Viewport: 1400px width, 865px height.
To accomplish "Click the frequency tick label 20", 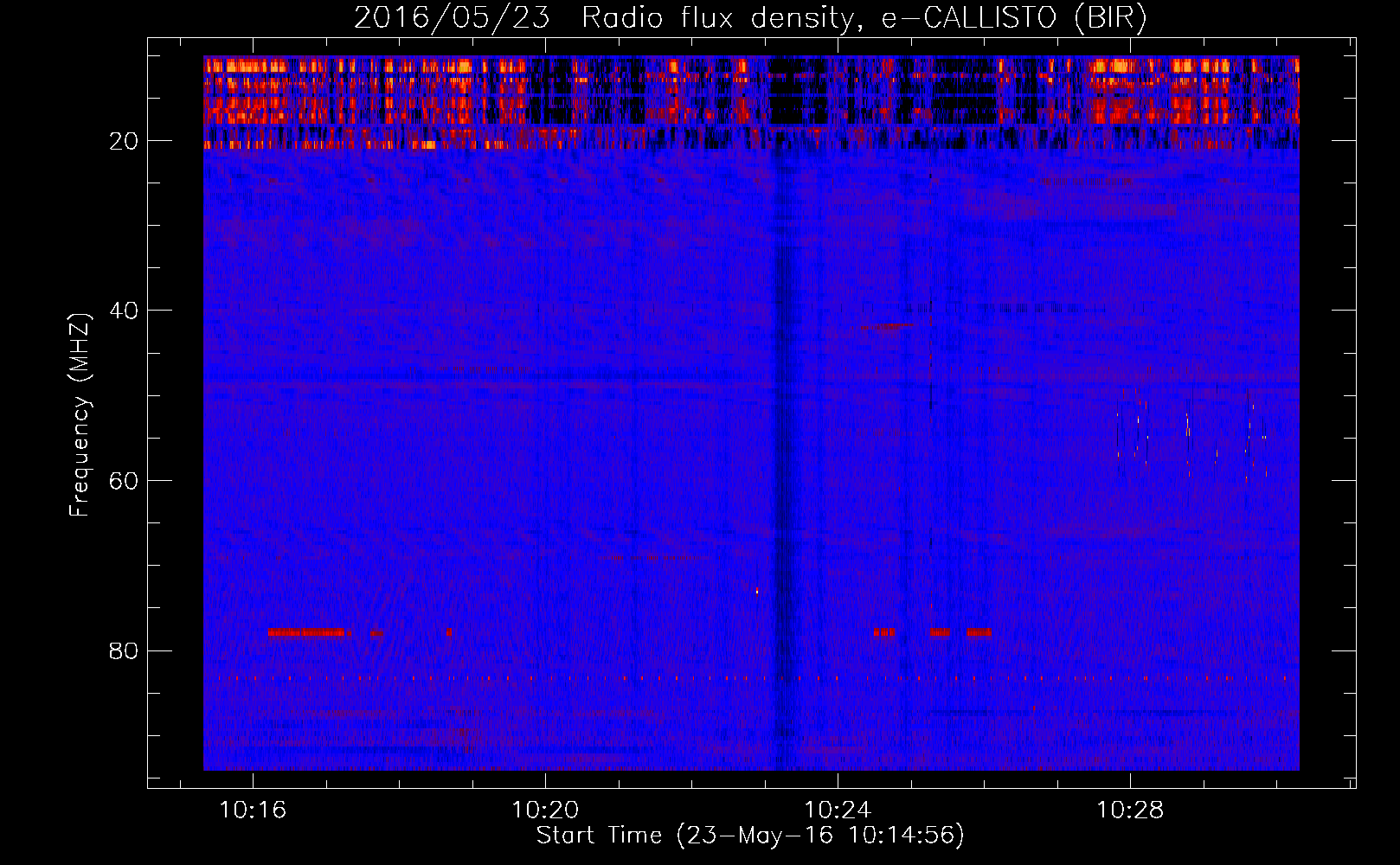I will tap(125, 141).
